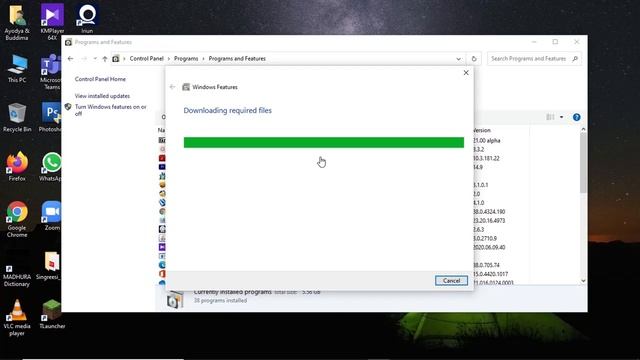Screen dimensions: 640x360
Task: Open the blue help icon
Action: tap(576, 117)
